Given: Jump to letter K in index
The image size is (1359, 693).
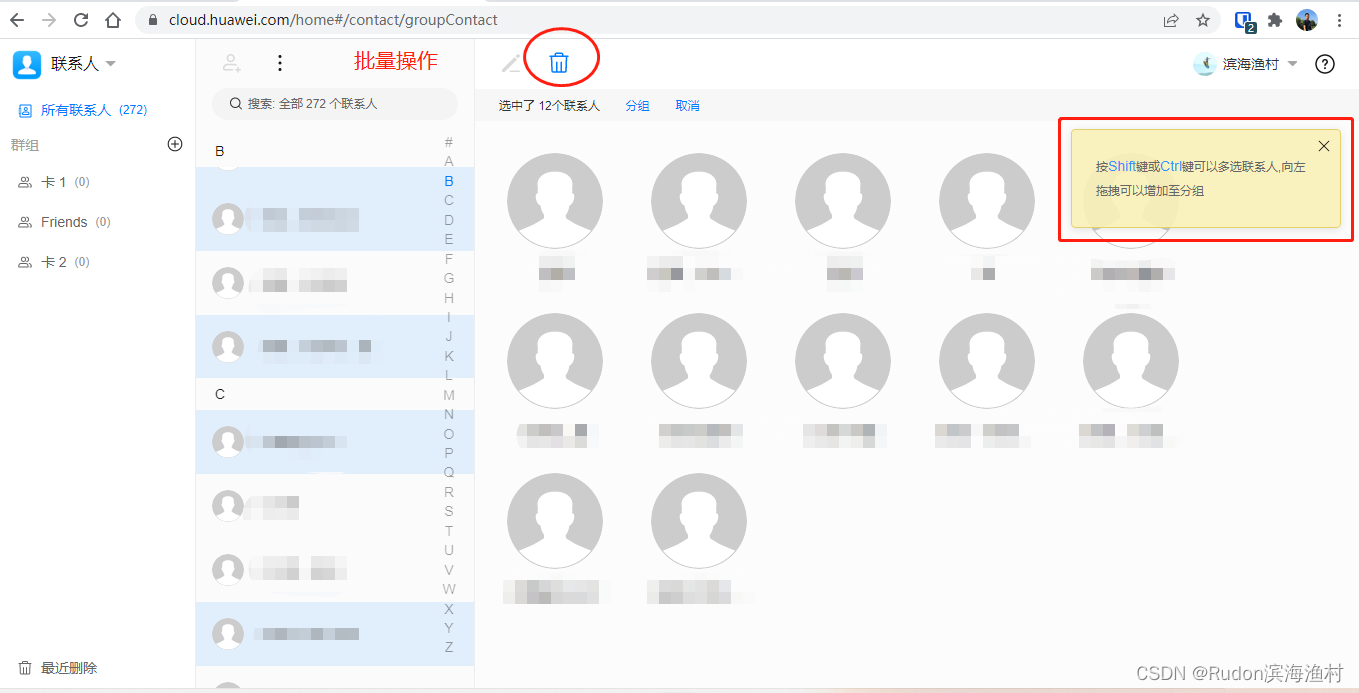Looking at the screenshot, I should coord(449,356).
